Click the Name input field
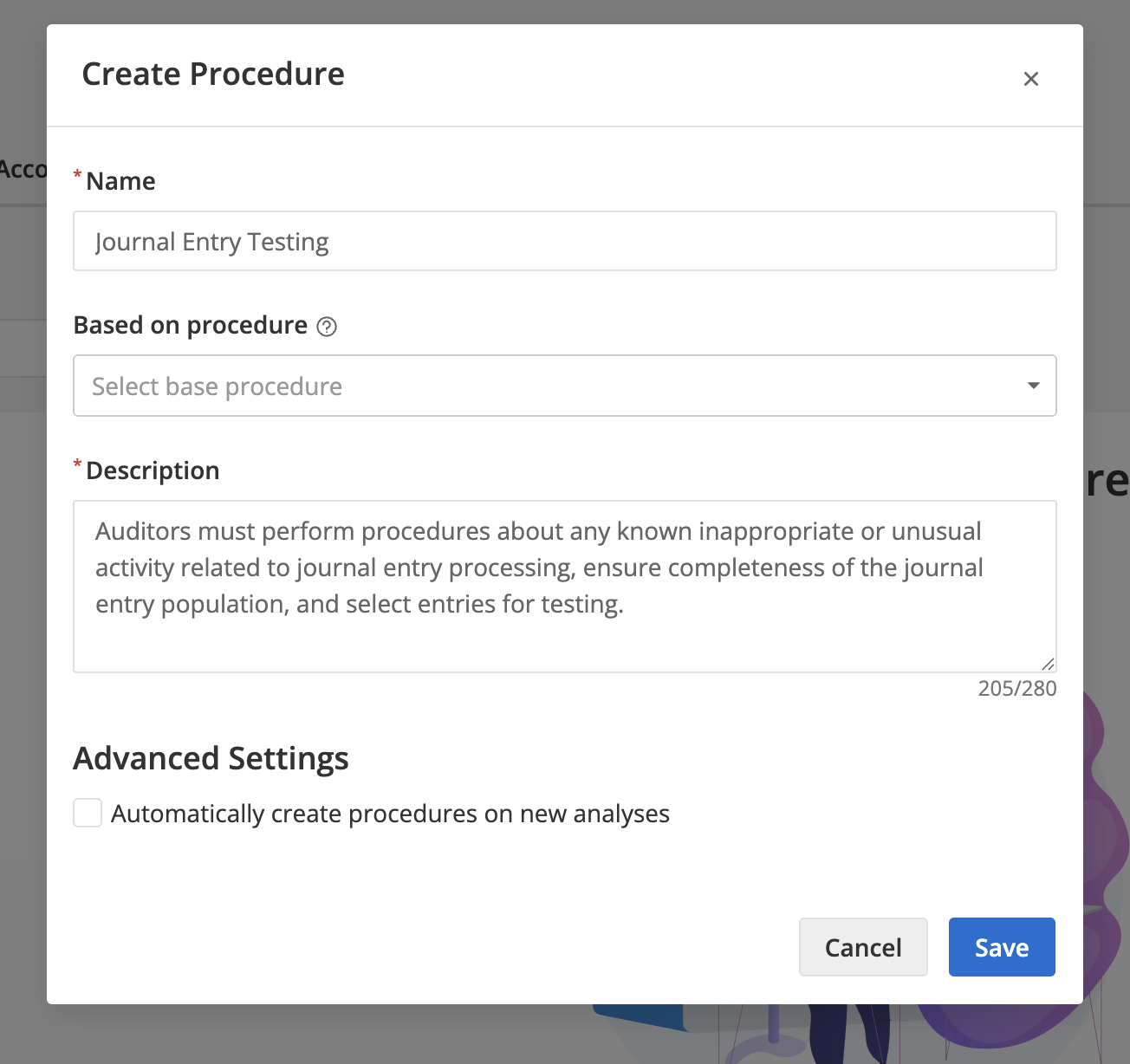 pos(565,241)
